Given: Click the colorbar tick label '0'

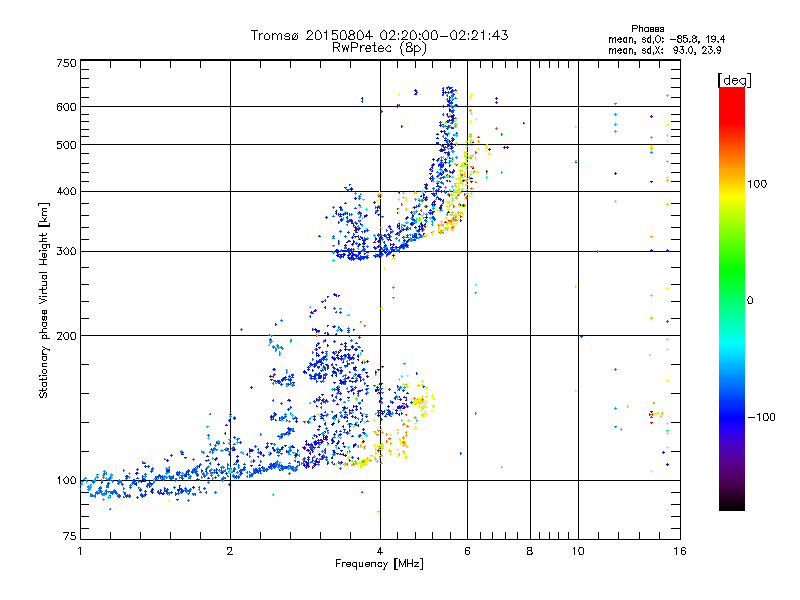Looking at the screenshot, I should pos(750,301).
